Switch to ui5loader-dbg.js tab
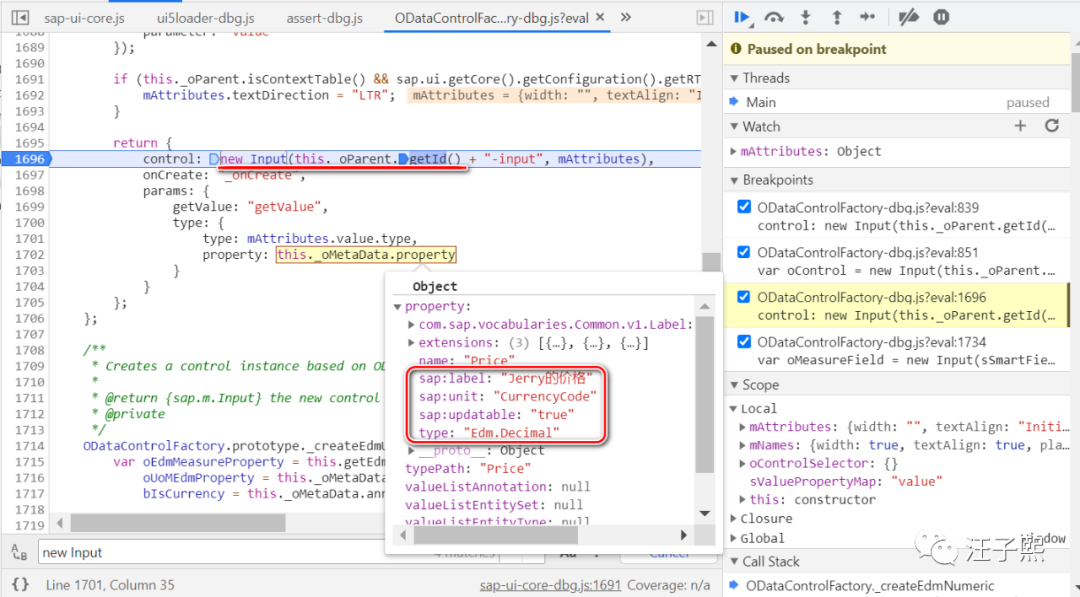This screenshot has width=1080, height=597. click(x=205, y=18)
